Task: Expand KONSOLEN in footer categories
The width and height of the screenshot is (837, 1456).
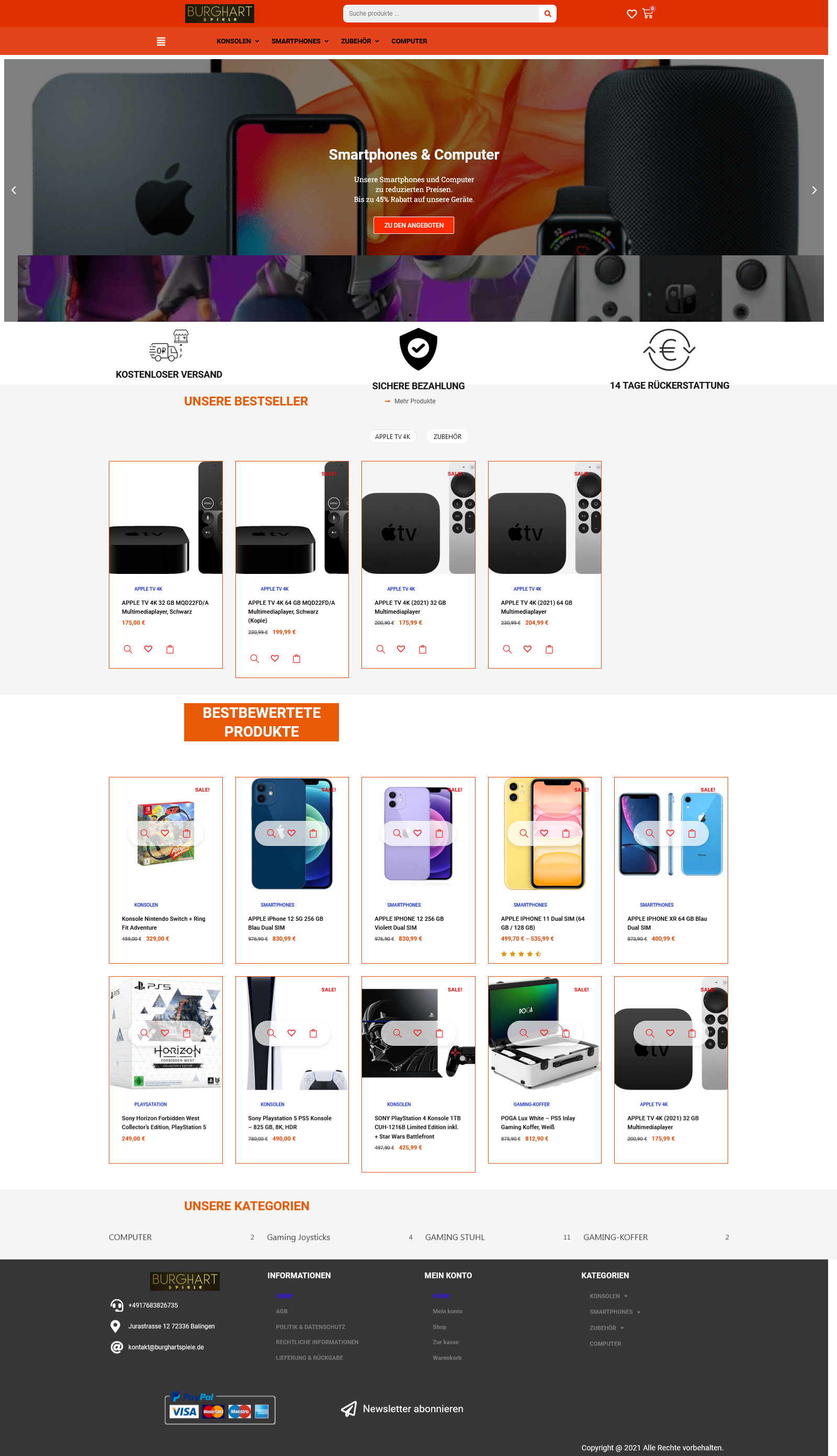Action: point(608,1296)
